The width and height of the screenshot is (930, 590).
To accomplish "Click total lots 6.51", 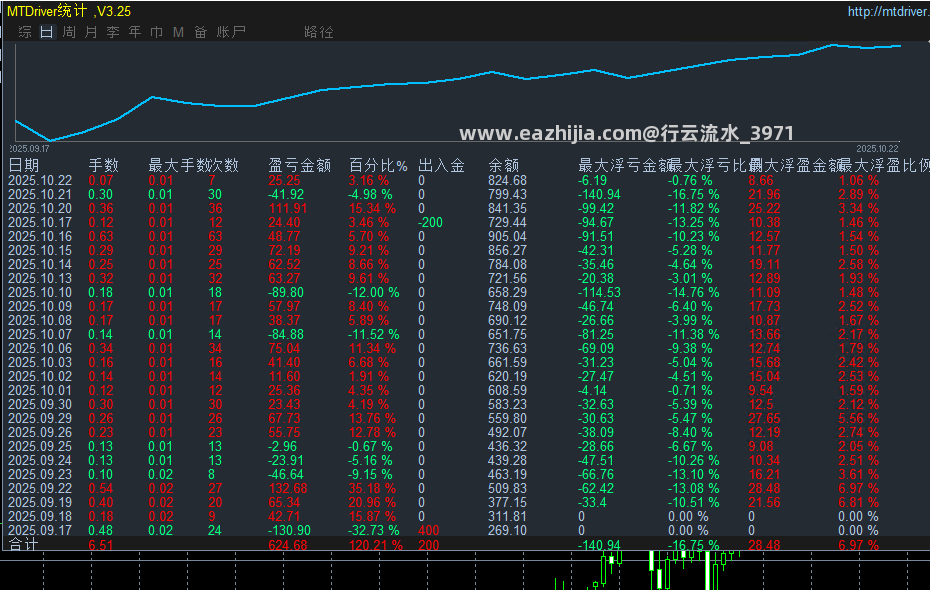I will tap(101, 545).
